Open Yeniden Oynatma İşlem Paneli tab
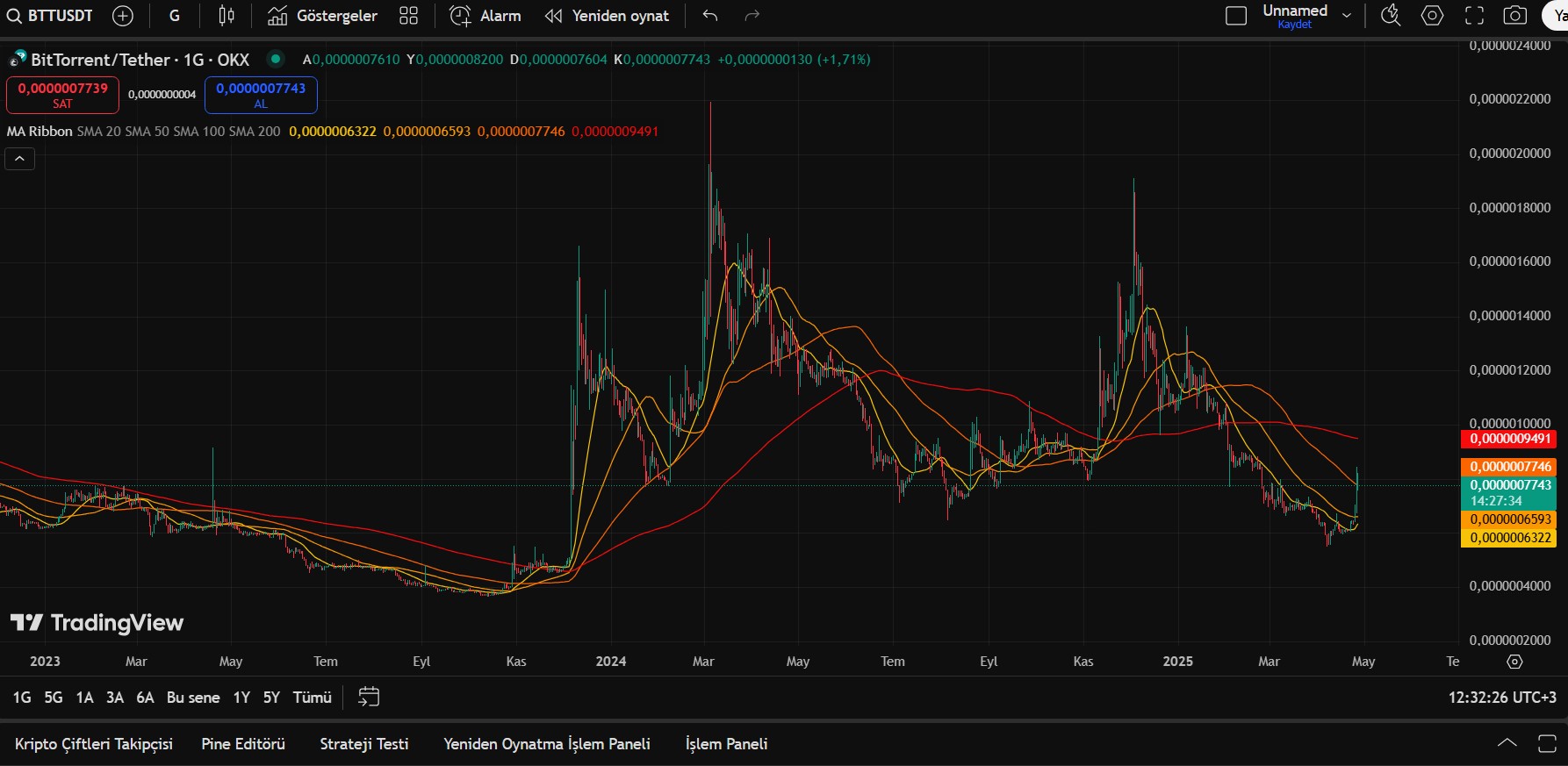 point(547,744)
